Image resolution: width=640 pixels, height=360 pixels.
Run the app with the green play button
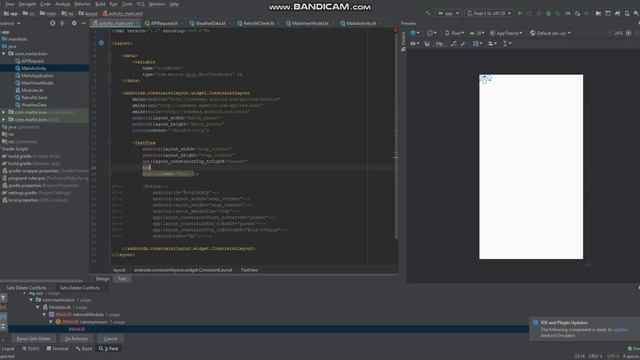point(520,13)
